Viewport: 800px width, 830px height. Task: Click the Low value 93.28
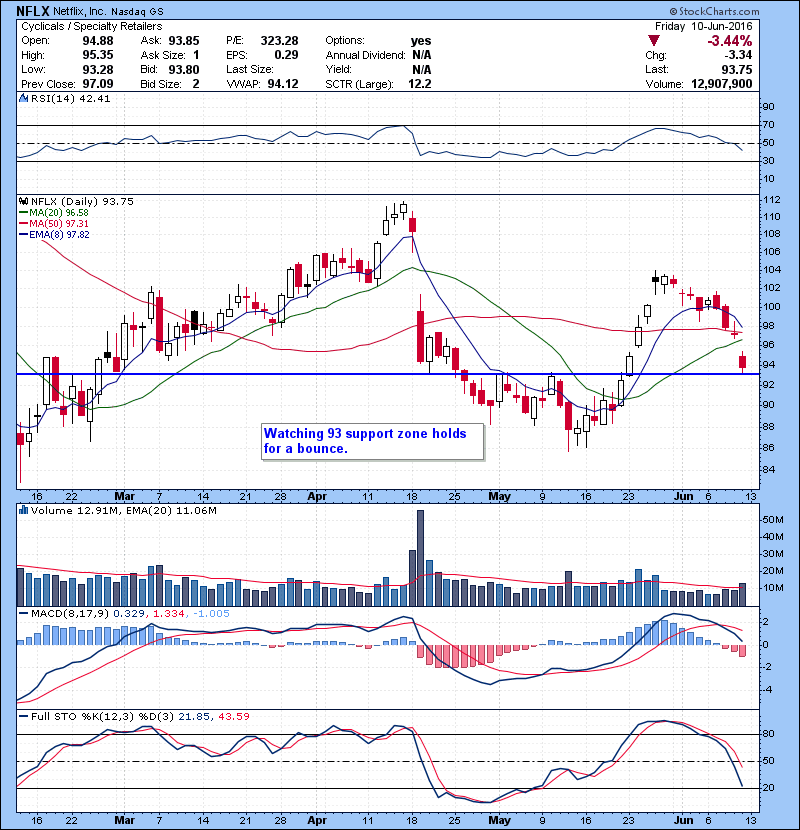click(x=98, y=69)
